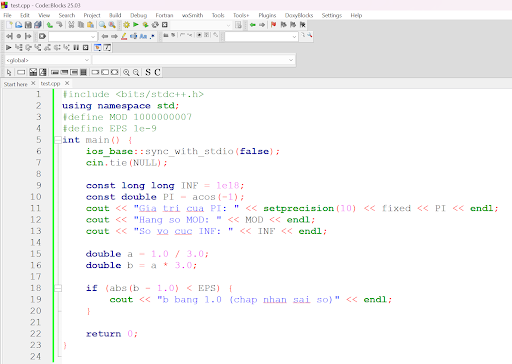512x364 pixels.
Task: Save the current file with Save icon
Action: [28, 25]
